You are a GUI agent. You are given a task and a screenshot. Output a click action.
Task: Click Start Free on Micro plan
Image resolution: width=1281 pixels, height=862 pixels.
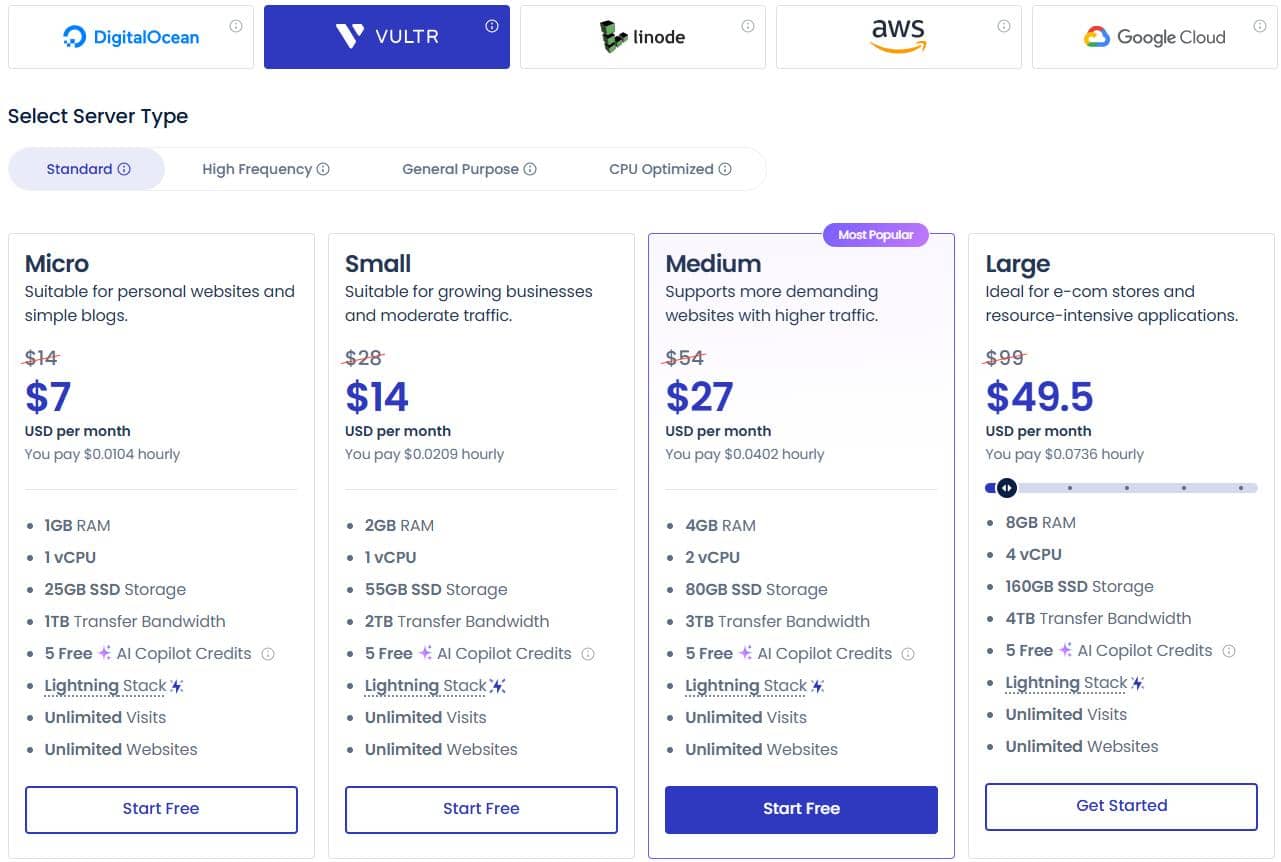(x=161, y=809)
